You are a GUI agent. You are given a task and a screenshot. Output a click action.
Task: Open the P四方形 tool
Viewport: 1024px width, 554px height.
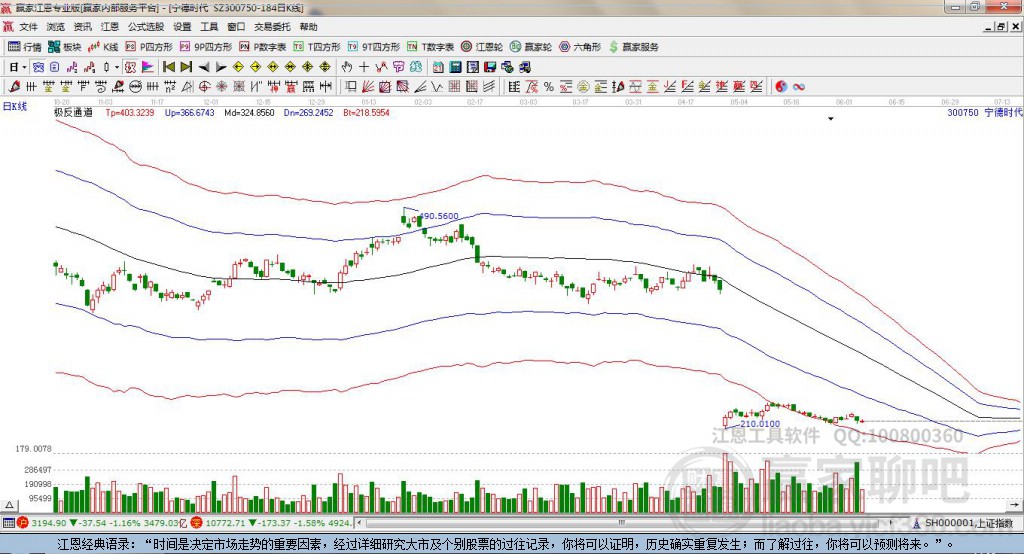pyautogui.click(x=149, y=47)
